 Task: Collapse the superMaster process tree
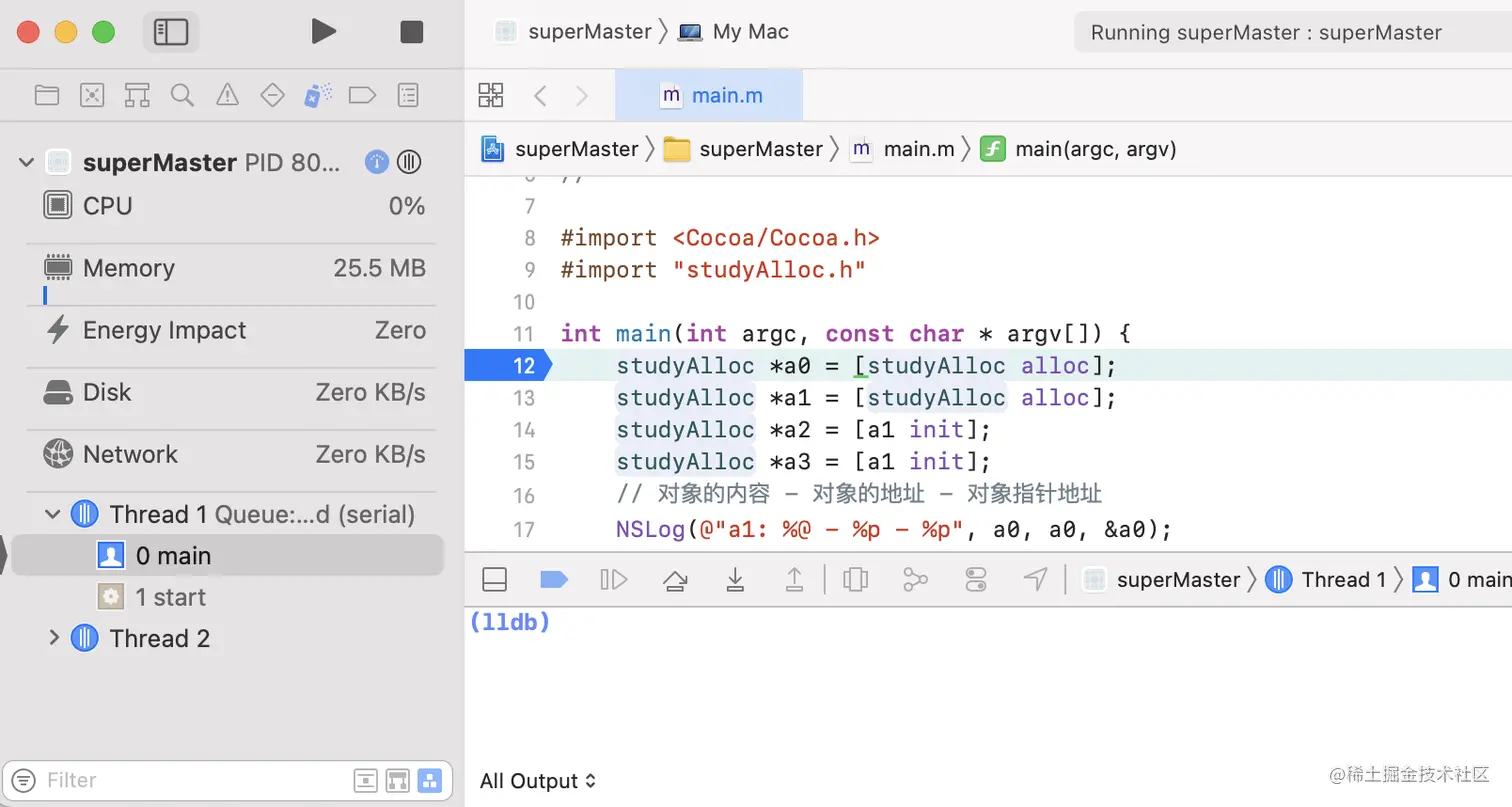(x=26, y=162)
